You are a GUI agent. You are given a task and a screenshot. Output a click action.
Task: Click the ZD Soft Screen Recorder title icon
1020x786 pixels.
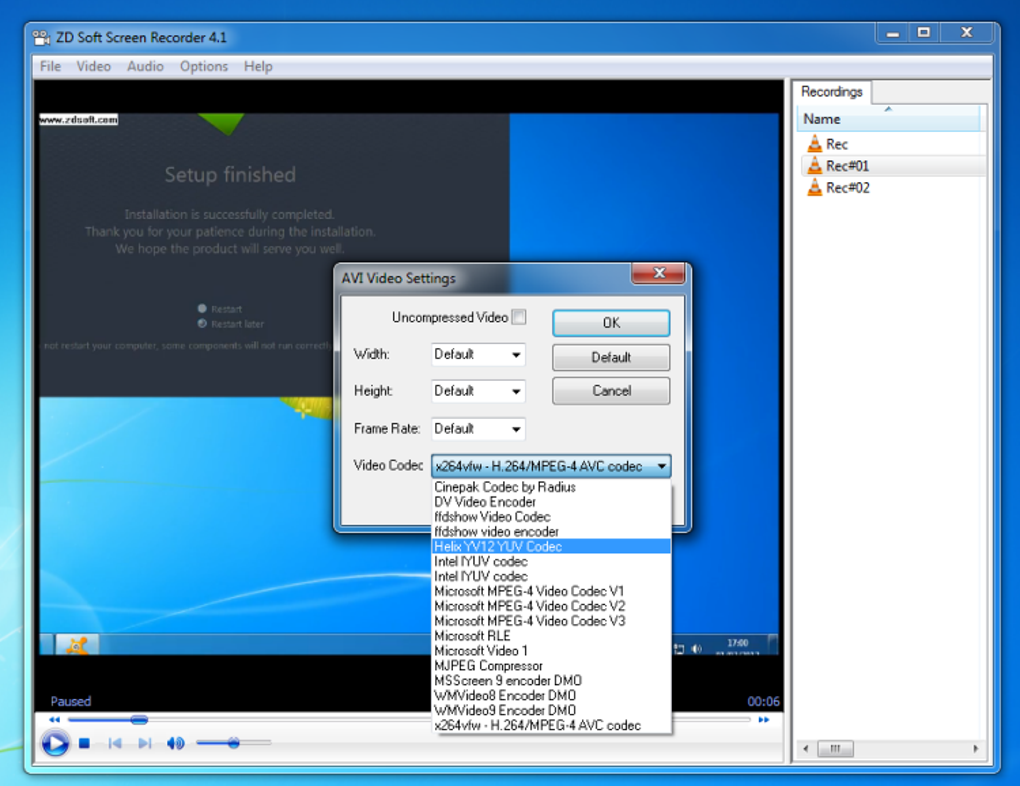pyautogui.click(x=42, y=38)
